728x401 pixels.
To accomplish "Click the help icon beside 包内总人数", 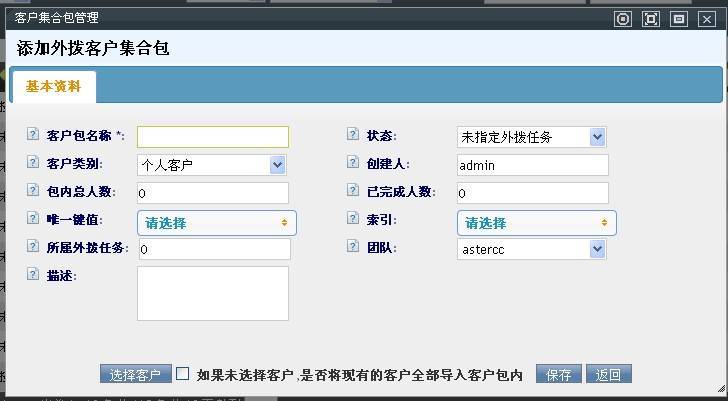I will tap(33, 190).
